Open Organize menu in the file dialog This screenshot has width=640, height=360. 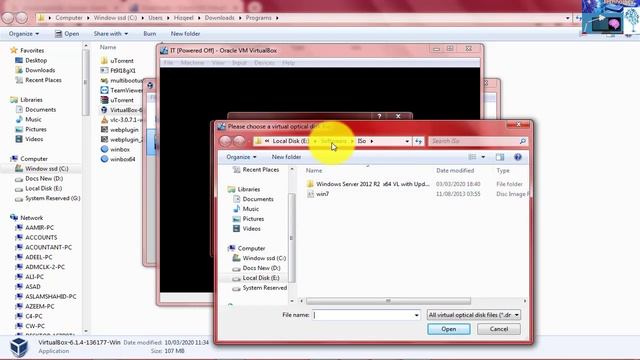coord(241,157)
